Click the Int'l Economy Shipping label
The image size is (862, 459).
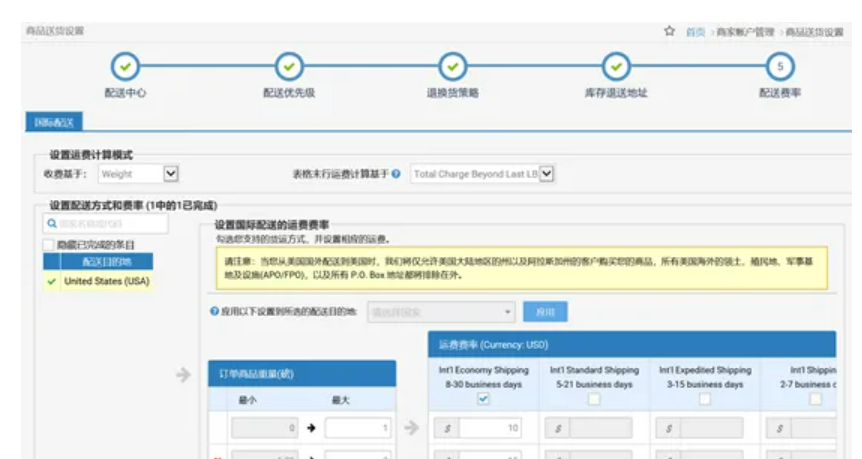(484, 370)
